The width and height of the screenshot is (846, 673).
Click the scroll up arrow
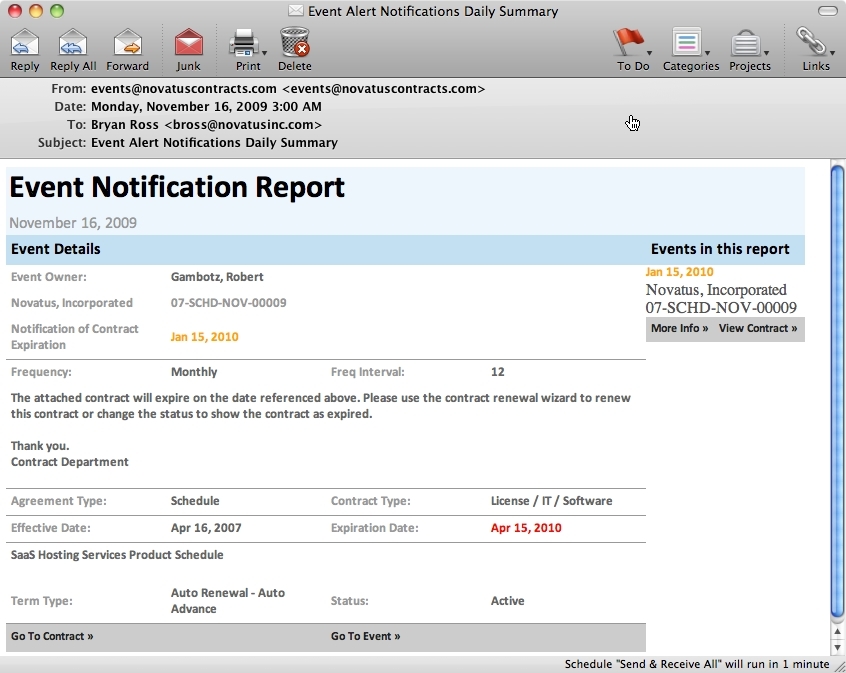837,632
